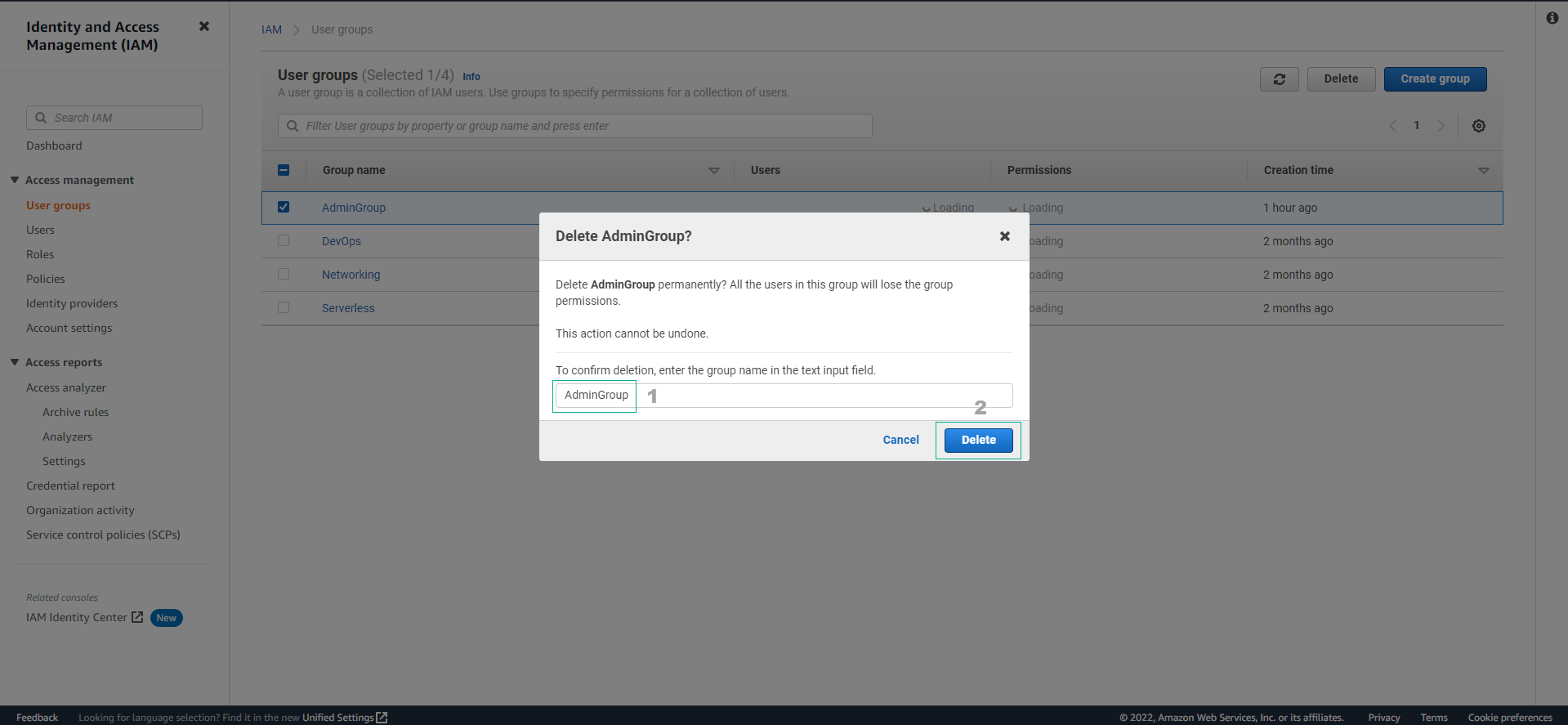Viewport: 1568px width, 725px height.
Task: Open Service control policies (SCPs)
Action: pyautogui.click(x=103, y=535)
